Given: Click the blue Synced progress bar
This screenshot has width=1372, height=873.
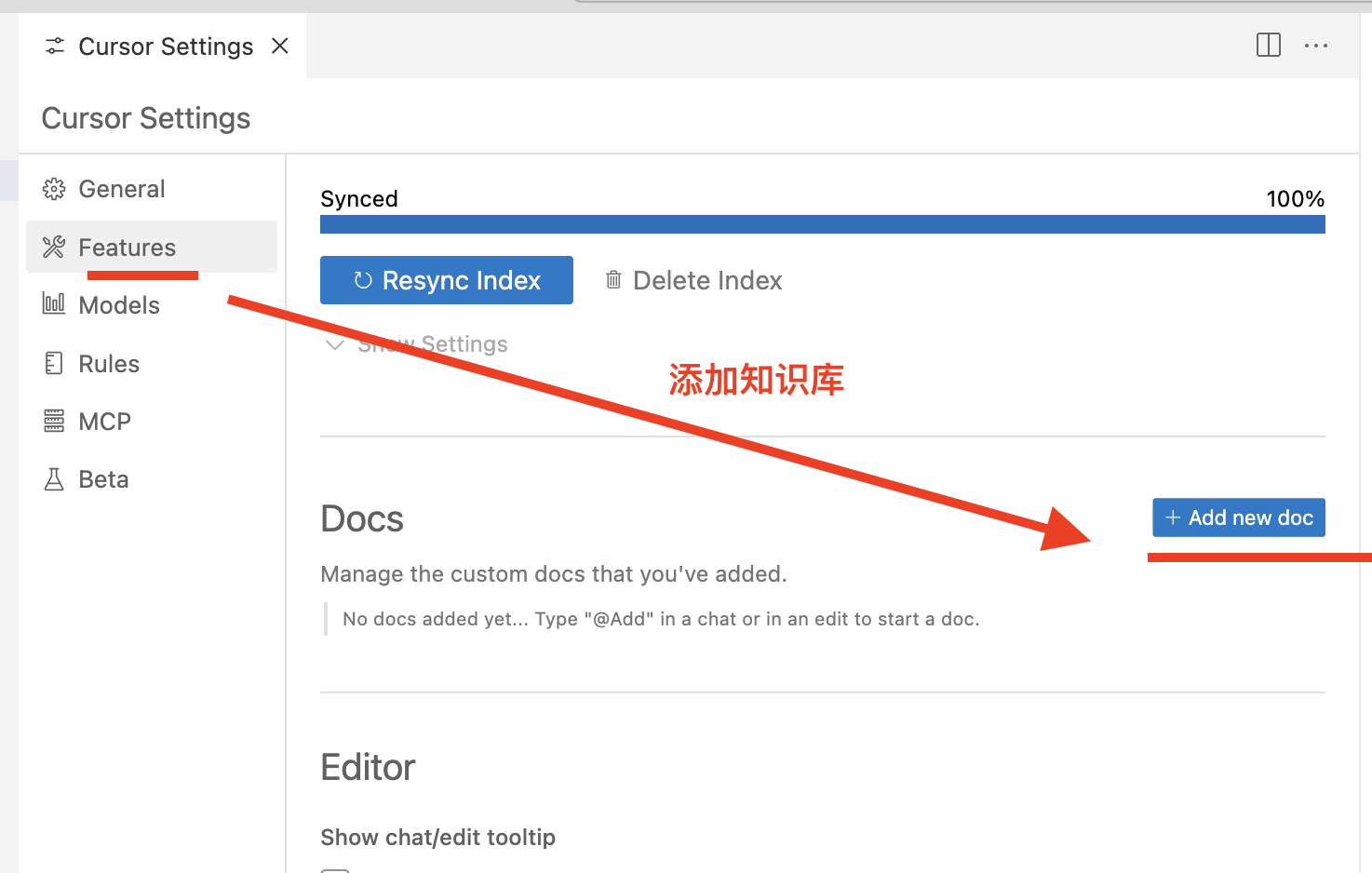Looking at the screenshot, I should coord(822,224).
